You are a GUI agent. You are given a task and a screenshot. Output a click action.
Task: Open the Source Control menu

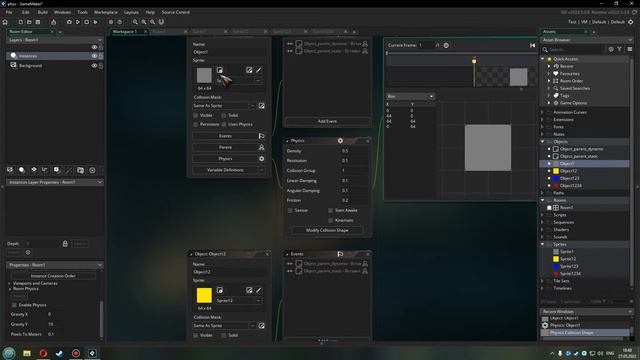pyautogui.click(x=176, y=12)
